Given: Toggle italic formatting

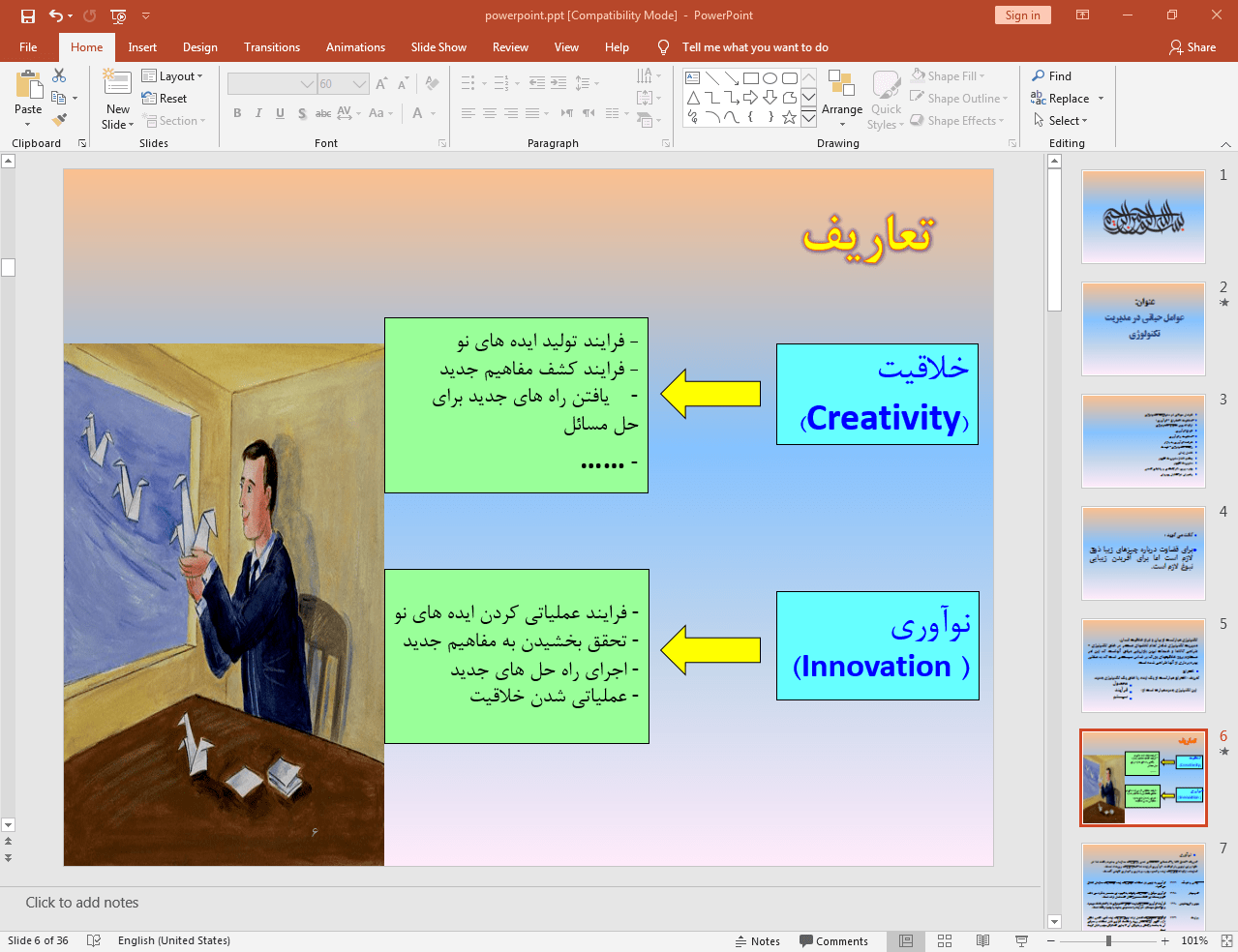Looking at the screenshot, I should click(257, 113).
